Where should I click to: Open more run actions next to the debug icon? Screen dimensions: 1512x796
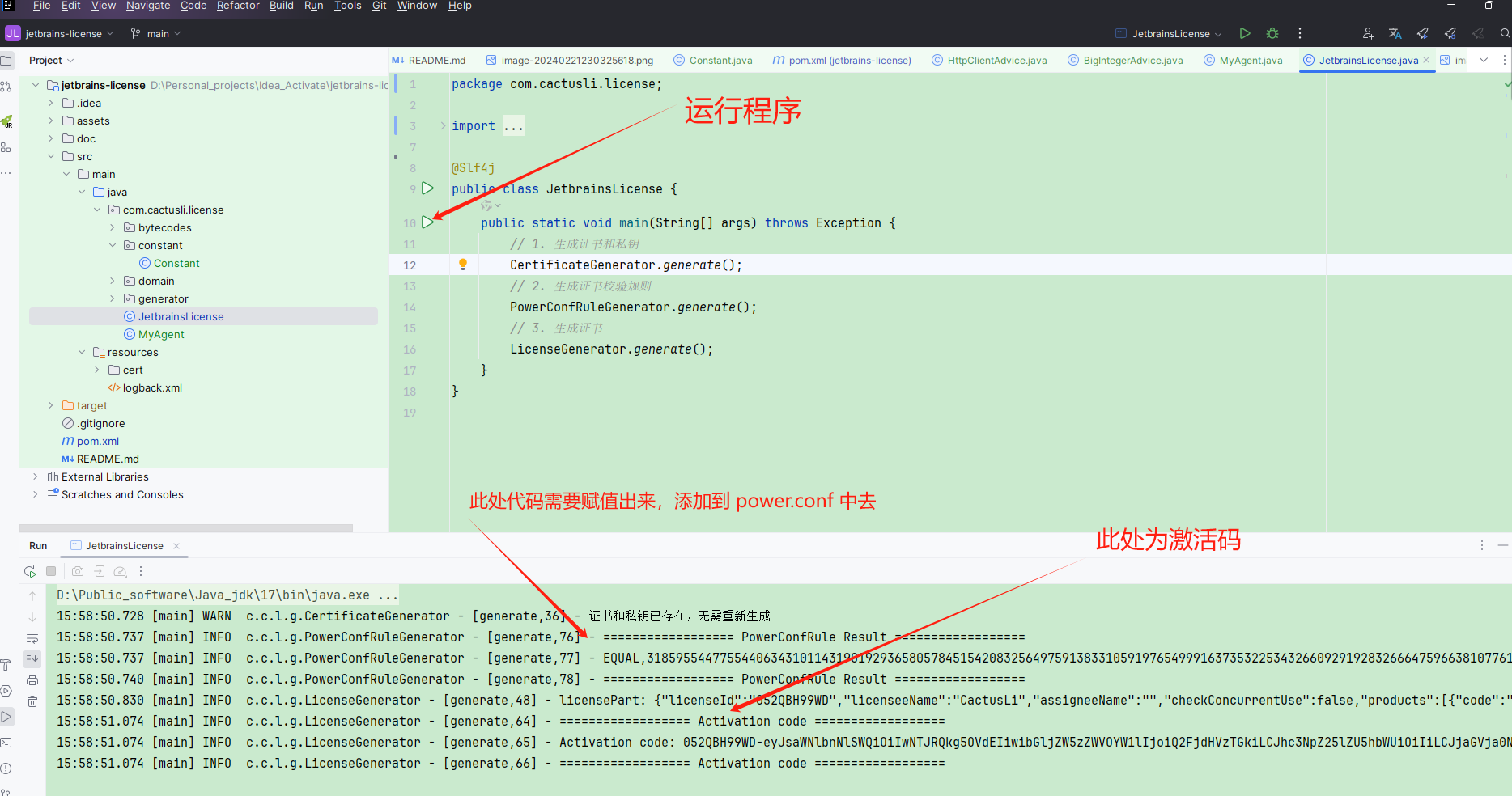pyautogui.click(x=1300, y=33)
